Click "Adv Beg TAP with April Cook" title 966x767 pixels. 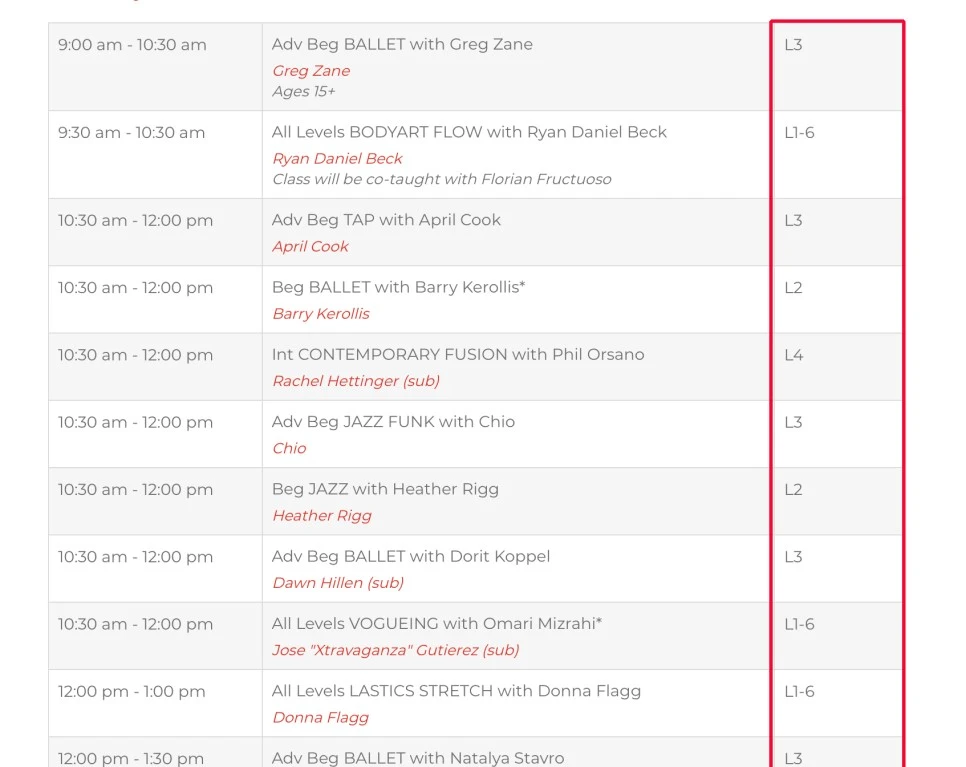[386, 220]
